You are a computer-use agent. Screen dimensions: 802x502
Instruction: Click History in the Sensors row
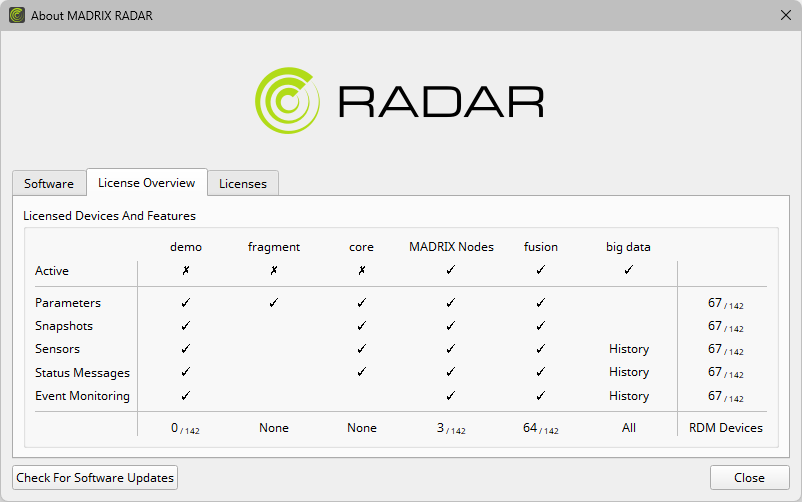click(x=629, y=349)
